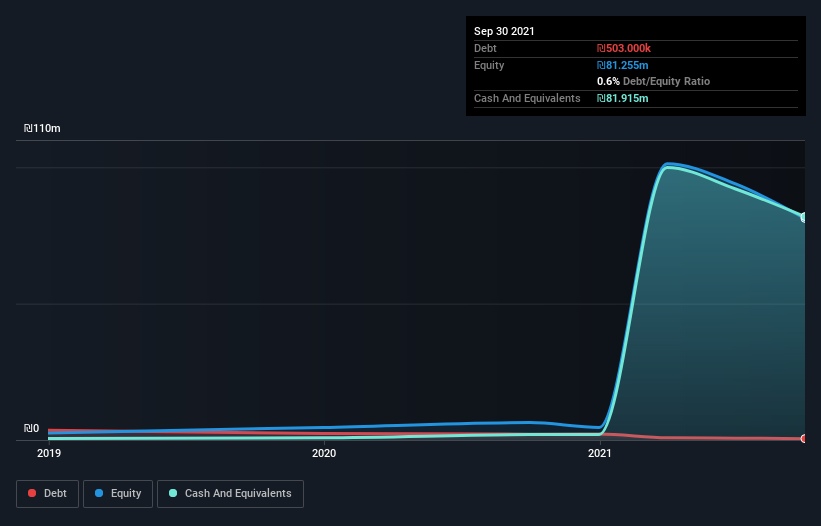This screenshot has width=821, height=526.
Task: Click the Debt label in tooltip
Action: (485, 48)
